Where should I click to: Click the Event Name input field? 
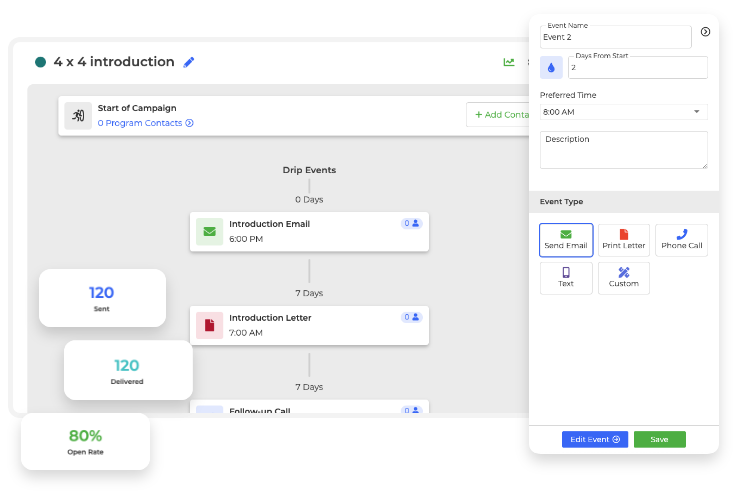(x=615, y=37)
